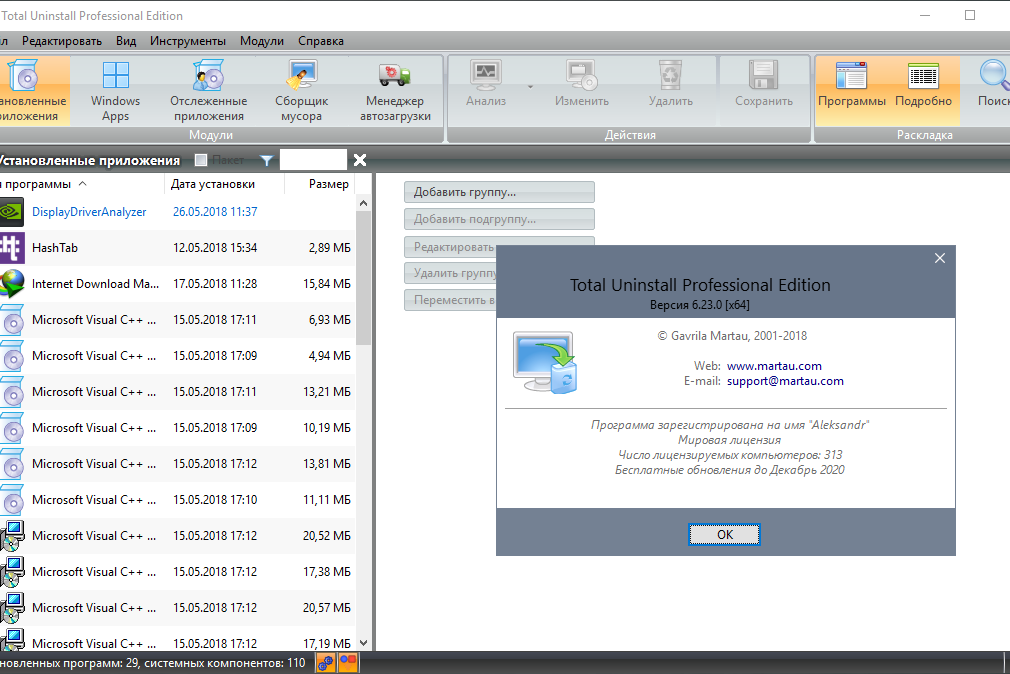Click the installer icon of the 13,21 МБ entry
The width and height of the screenshot is (1010, 674).
click(x=12, y=392)
